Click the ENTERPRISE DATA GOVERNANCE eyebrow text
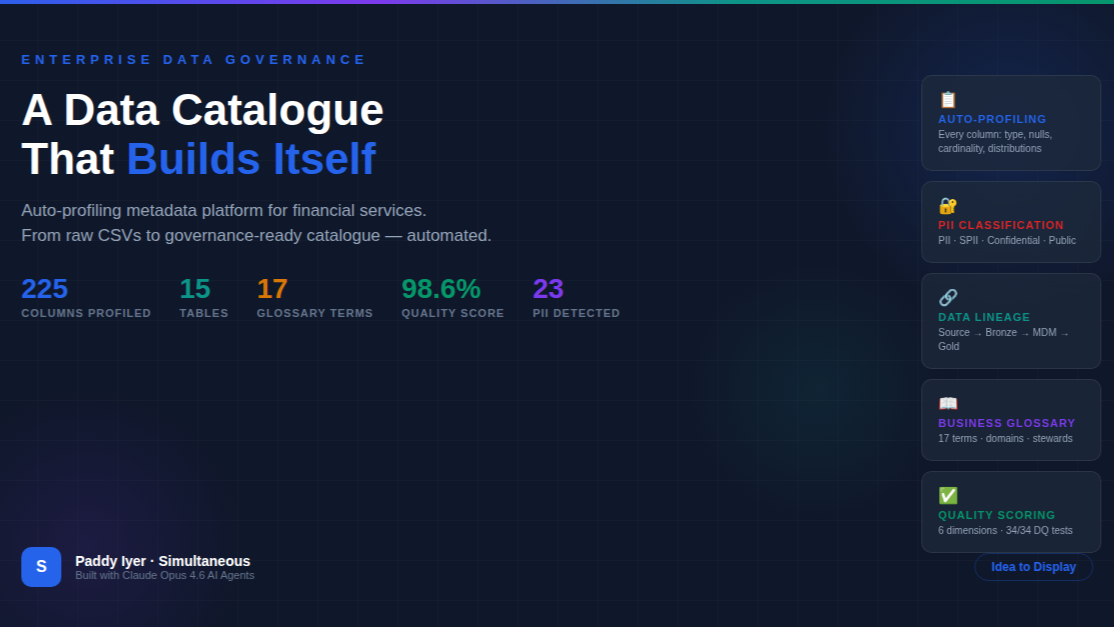This screenshot has height=627, width=1114. (193, 59)
